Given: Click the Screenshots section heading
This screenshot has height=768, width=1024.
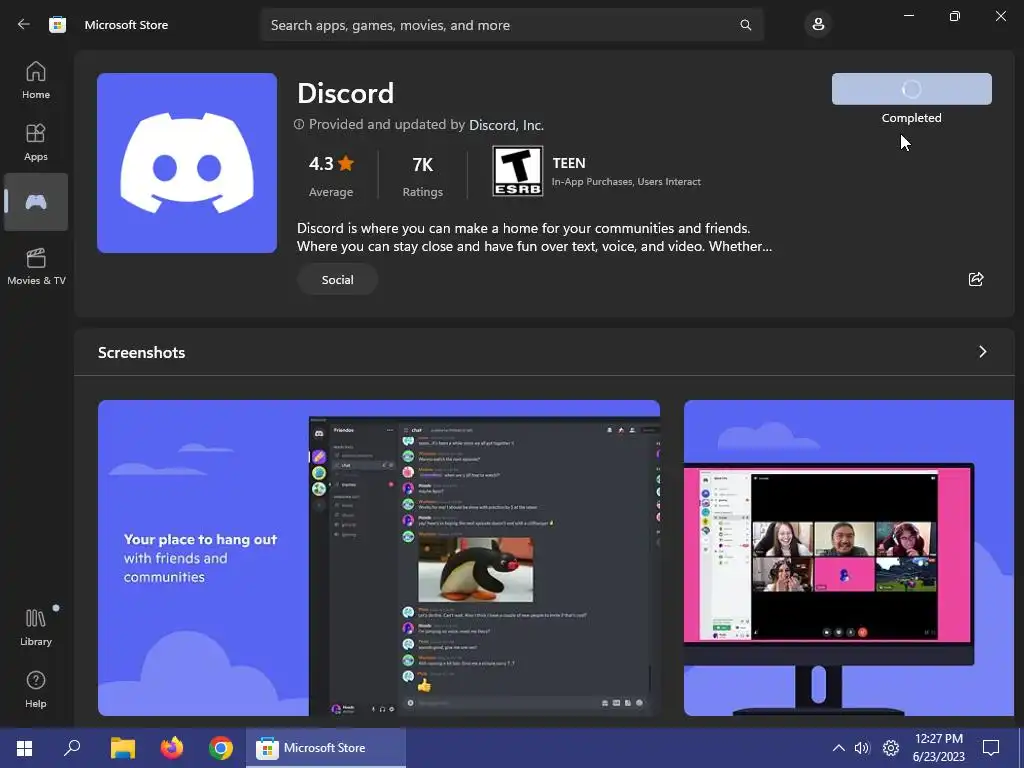Looking at the screenshot, I should point(142,352).
